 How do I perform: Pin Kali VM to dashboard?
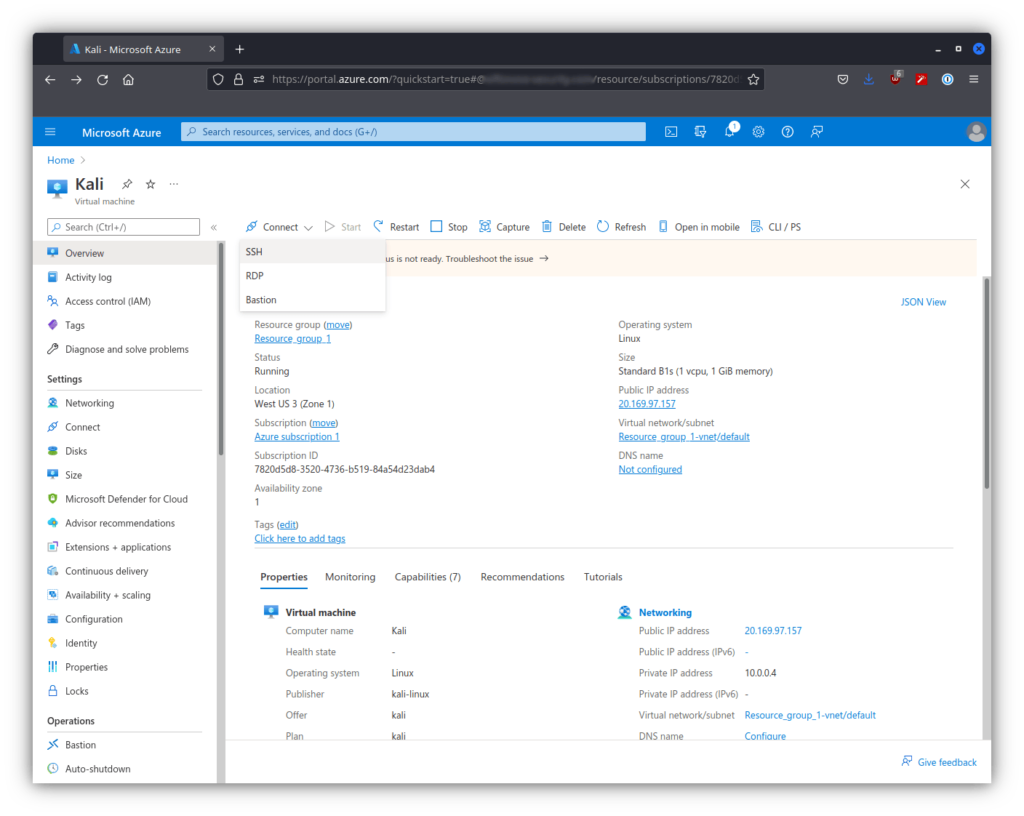(127, 185)
